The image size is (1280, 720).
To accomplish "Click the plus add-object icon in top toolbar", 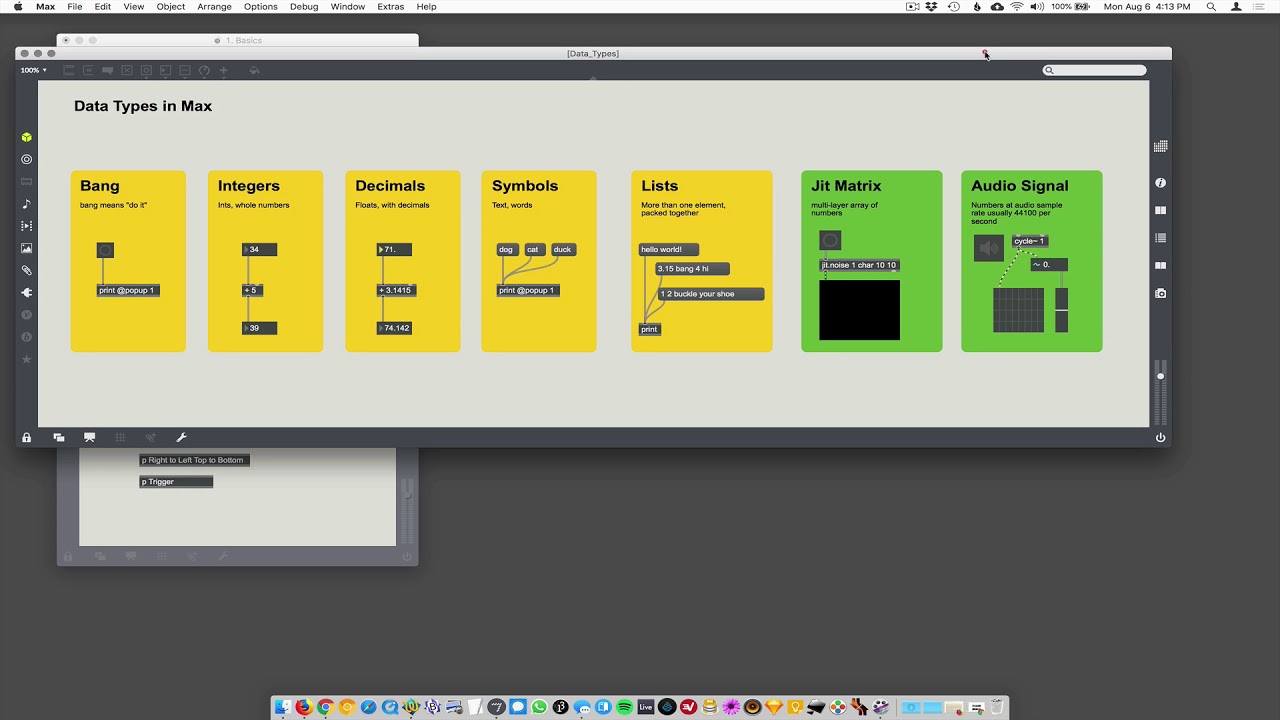I will tap(223, 70).
